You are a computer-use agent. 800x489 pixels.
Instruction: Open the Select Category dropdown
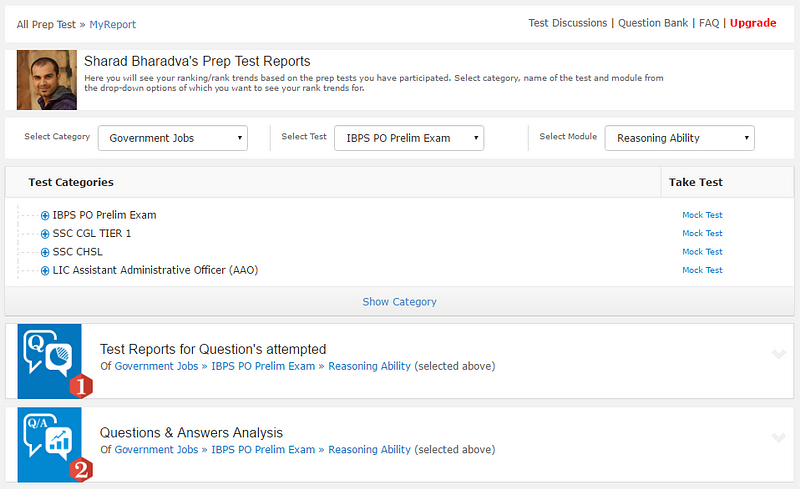(x=172, y=138)
